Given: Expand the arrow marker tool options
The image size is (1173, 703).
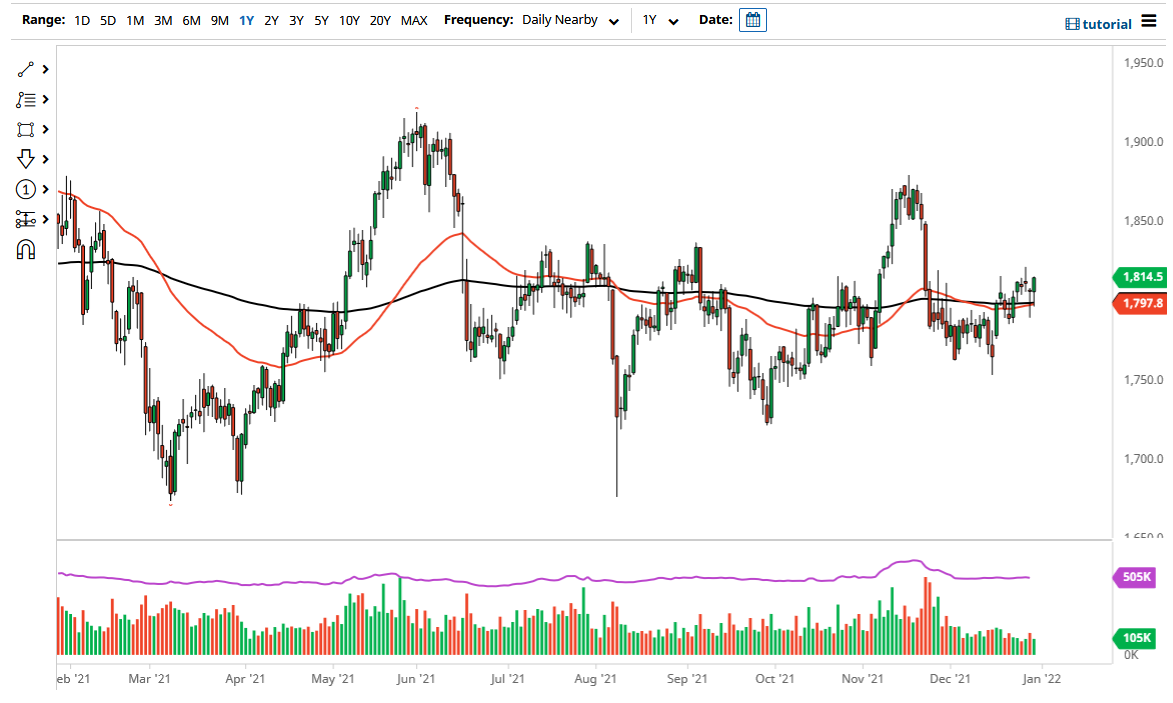Looking at the screenshot, I should point(46,159).
